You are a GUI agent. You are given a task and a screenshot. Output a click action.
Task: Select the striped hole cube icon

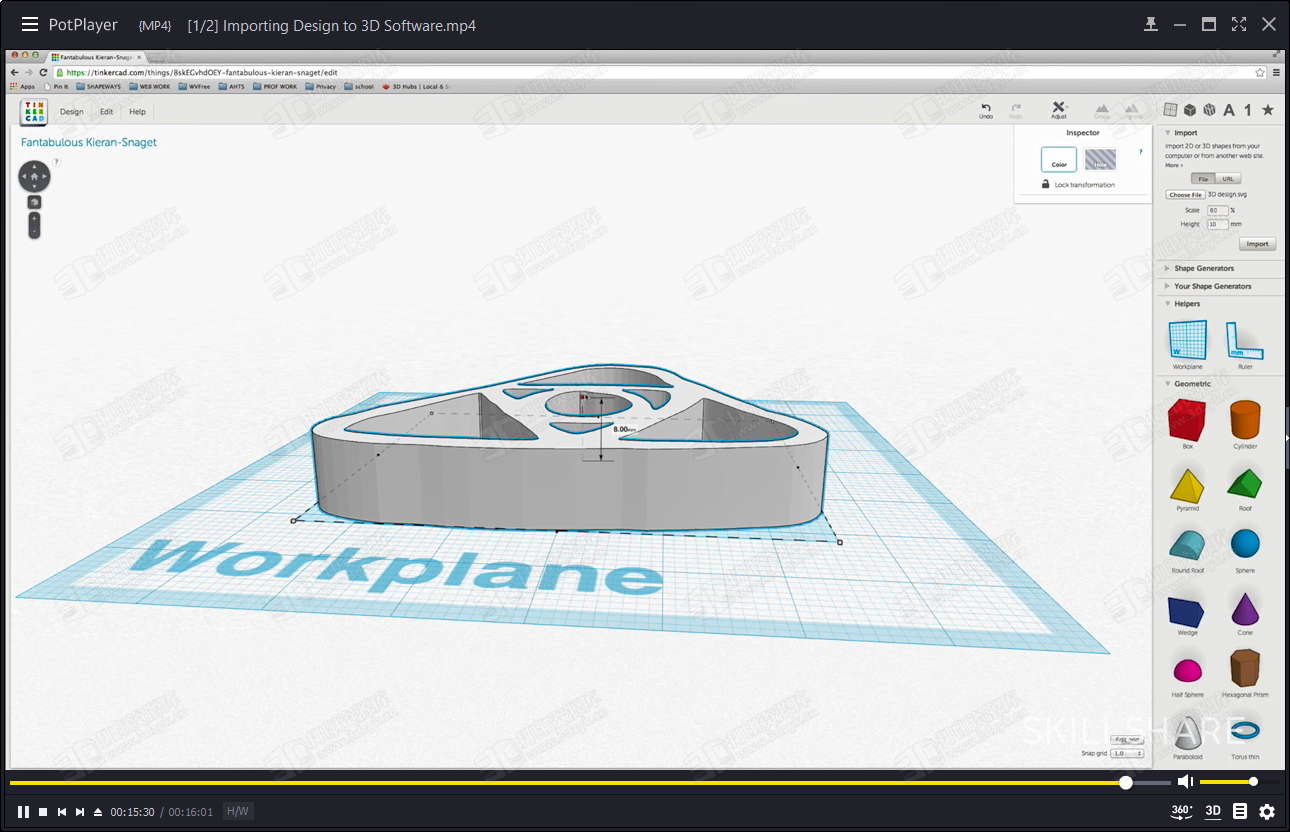pyautogui.click(x=1209, y=110)
